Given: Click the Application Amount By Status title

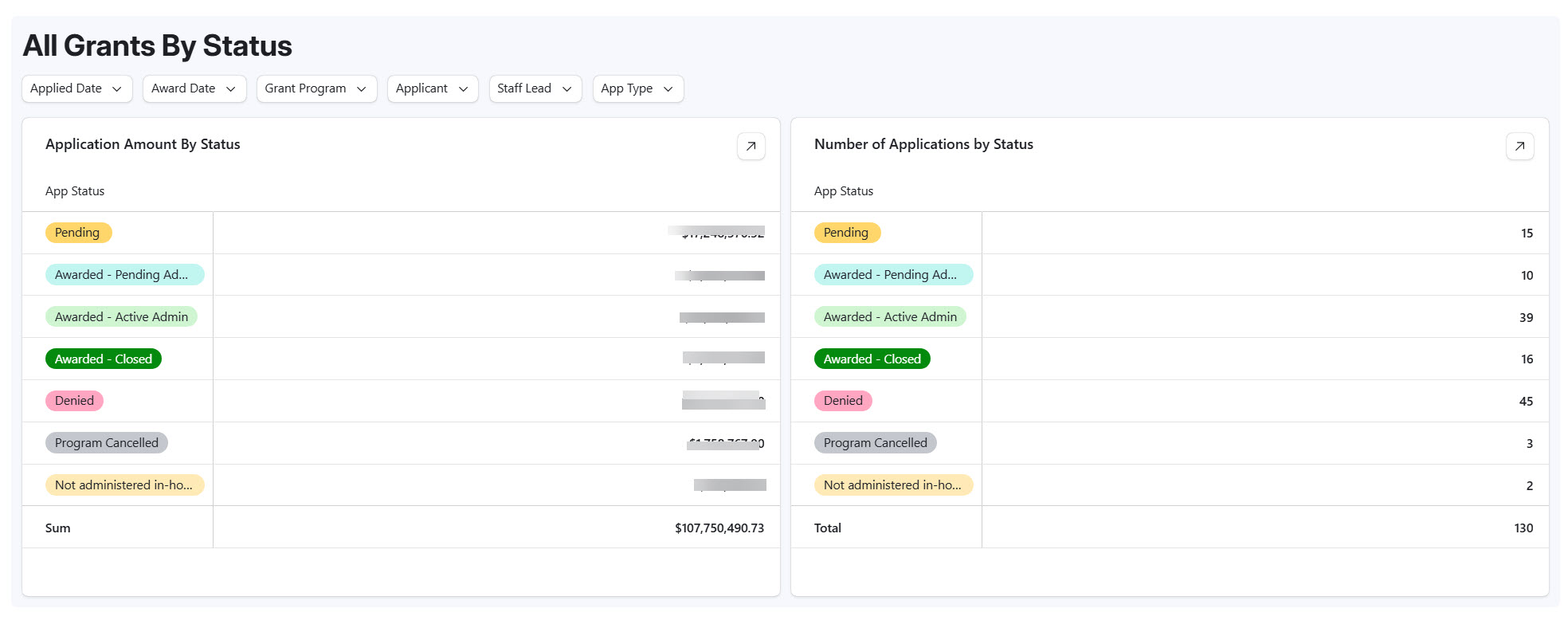Looking at the screenshot, I should click(x=143, y=144).
